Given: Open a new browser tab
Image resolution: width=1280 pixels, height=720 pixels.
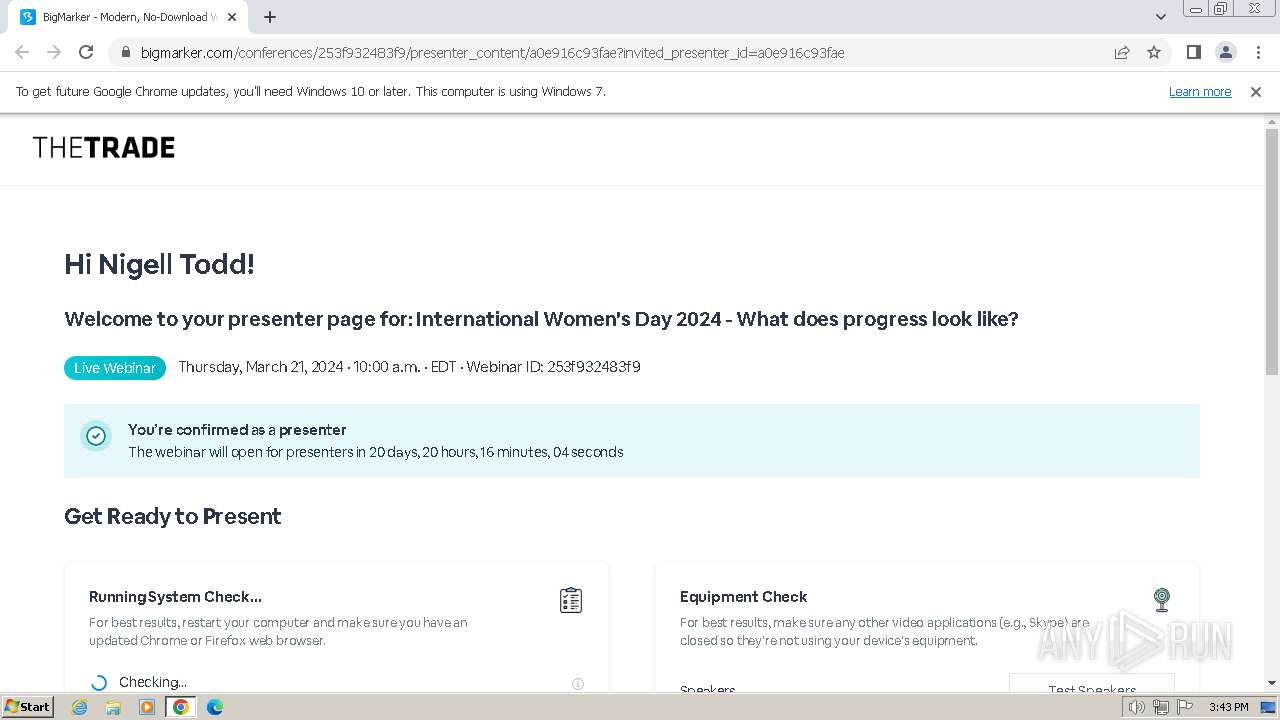Looking at the screenshot, I should 270,17.
